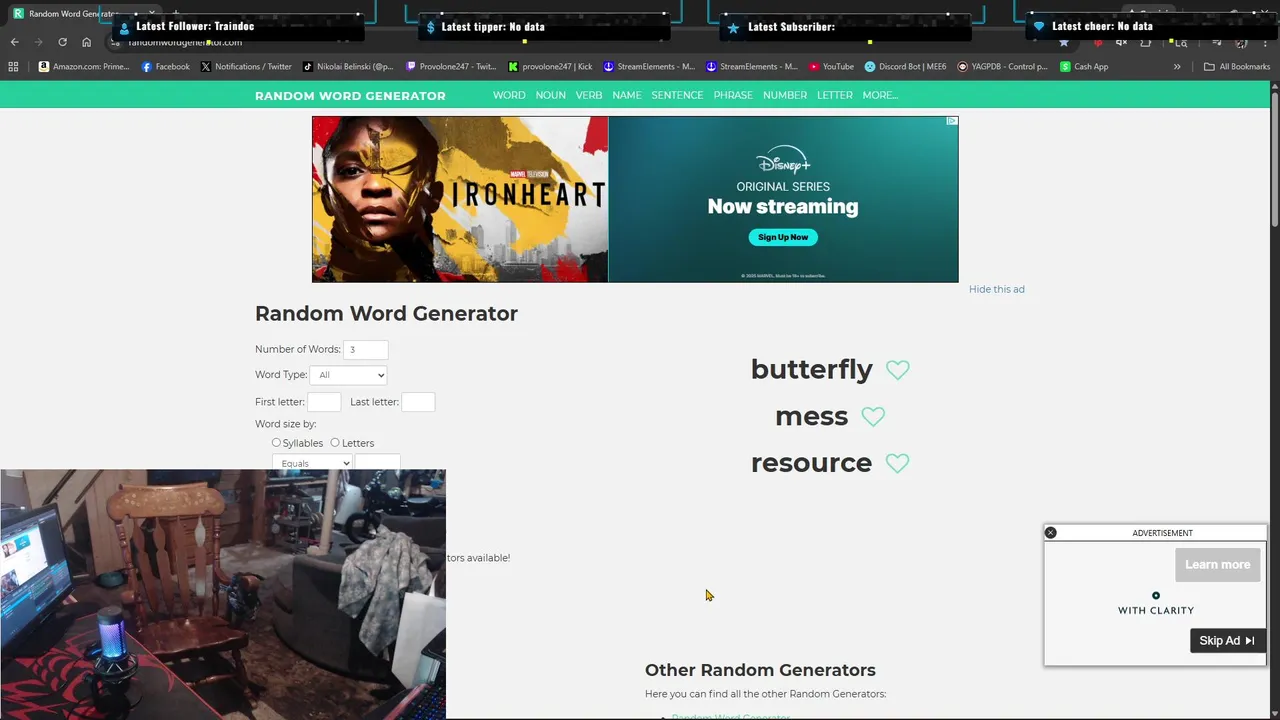The width and height of the screenshot is (1280, 720).
Task: Open the SENTENCE generator menu
Action: 677,95
